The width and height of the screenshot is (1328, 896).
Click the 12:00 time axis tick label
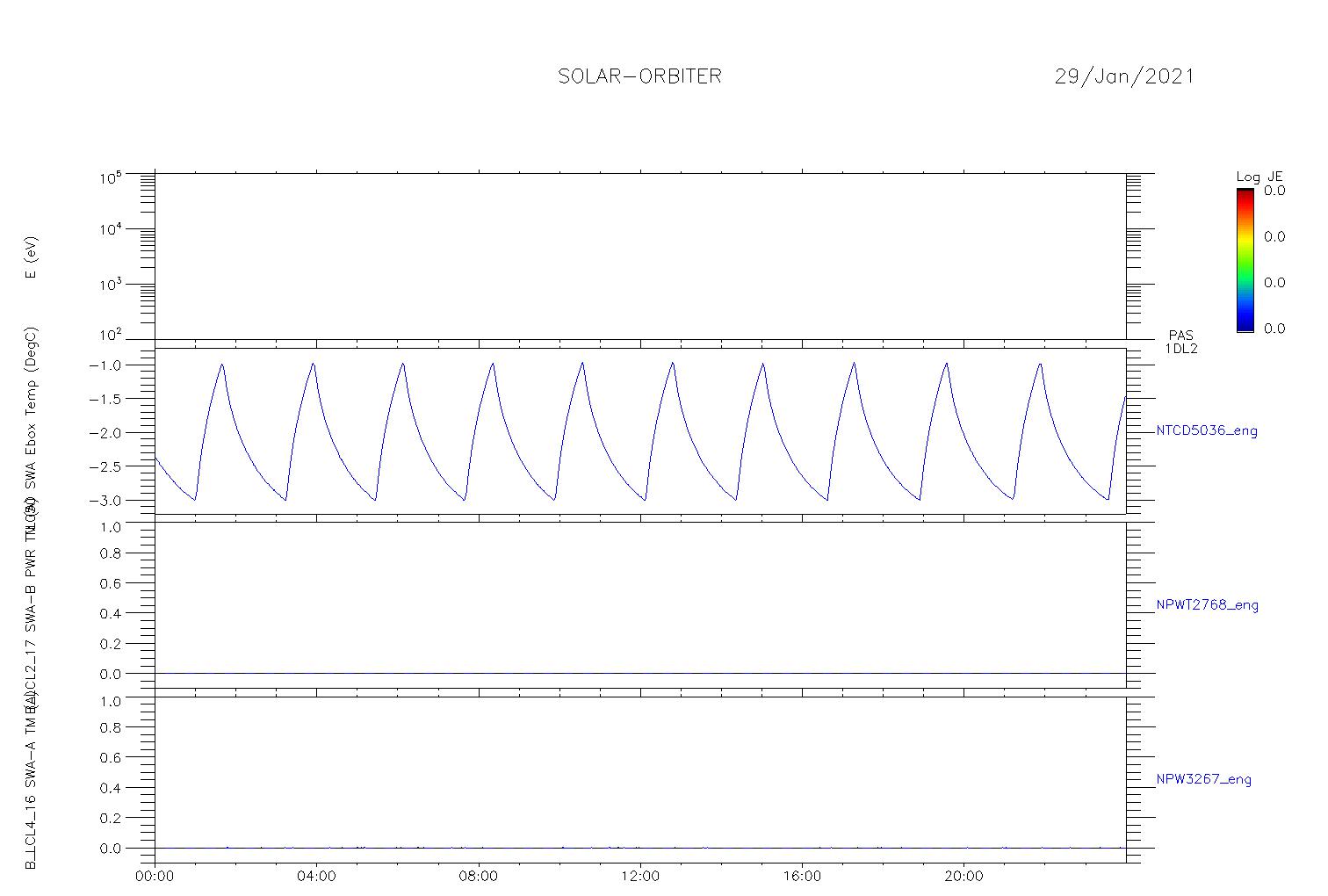pos(640,877)
